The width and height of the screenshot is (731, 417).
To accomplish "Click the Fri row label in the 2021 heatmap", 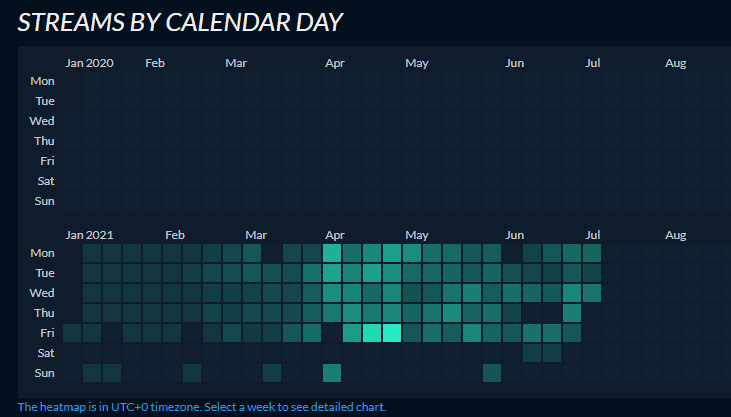I will pyautogui.click(x=46, y=333).
